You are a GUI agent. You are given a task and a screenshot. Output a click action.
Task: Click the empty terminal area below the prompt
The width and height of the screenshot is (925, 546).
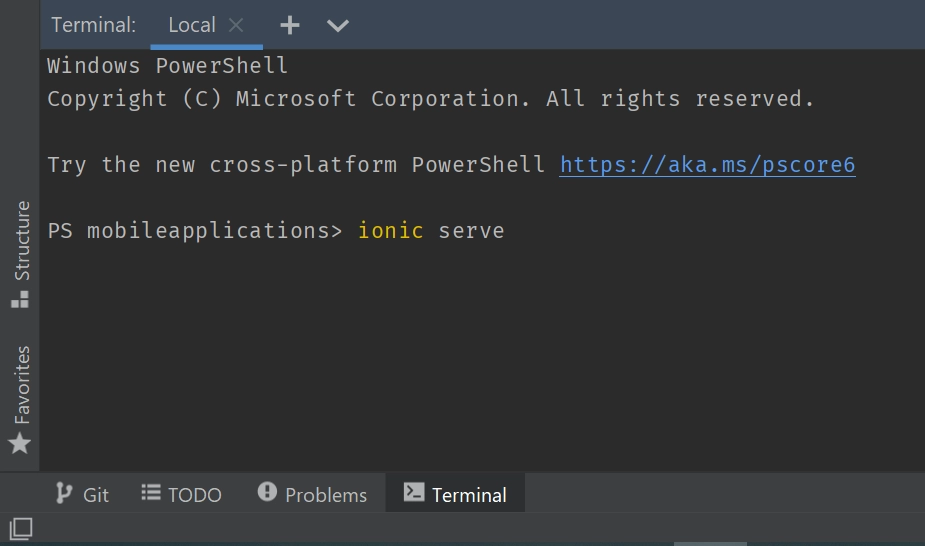(x=480, y=360)
